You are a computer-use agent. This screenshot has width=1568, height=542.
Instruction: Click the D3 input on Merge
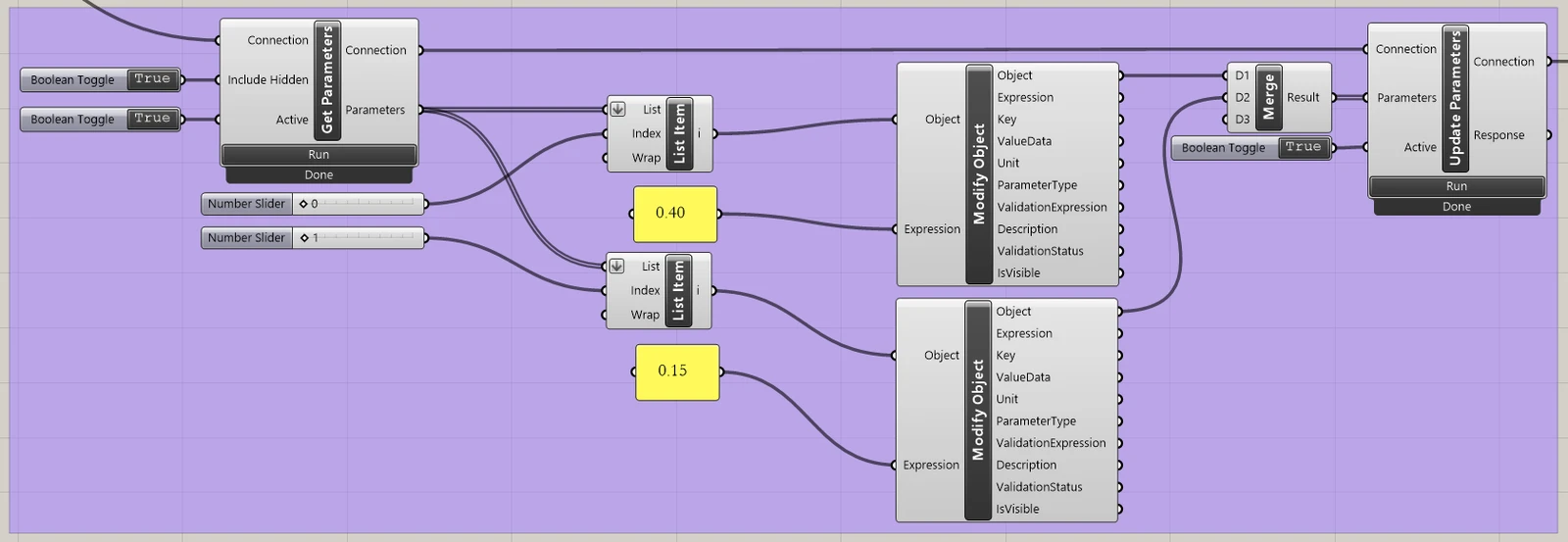click(x=1242, y=120)
